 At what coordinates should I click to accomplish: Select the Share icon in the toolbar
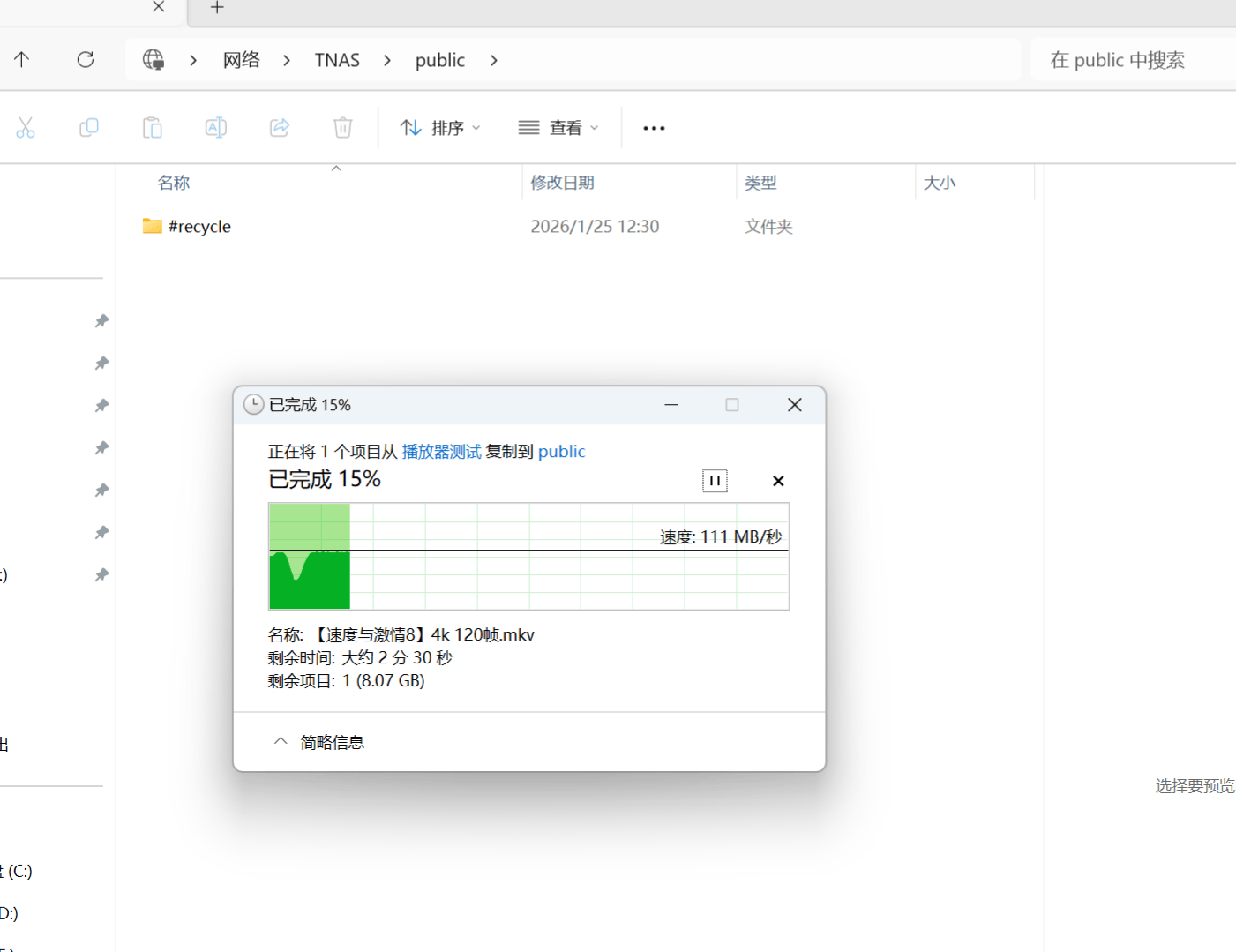coord(279,127)
